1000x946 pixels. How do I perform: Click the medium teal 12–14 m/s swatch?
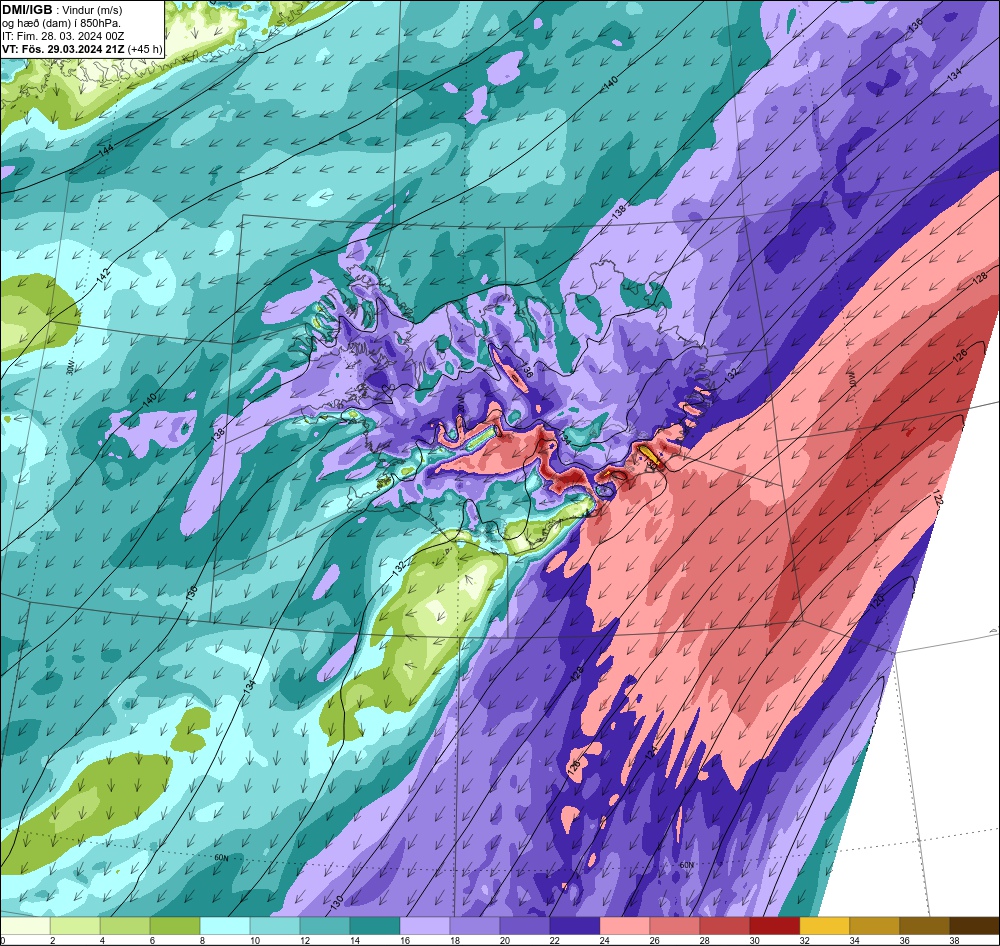(325, 926)
